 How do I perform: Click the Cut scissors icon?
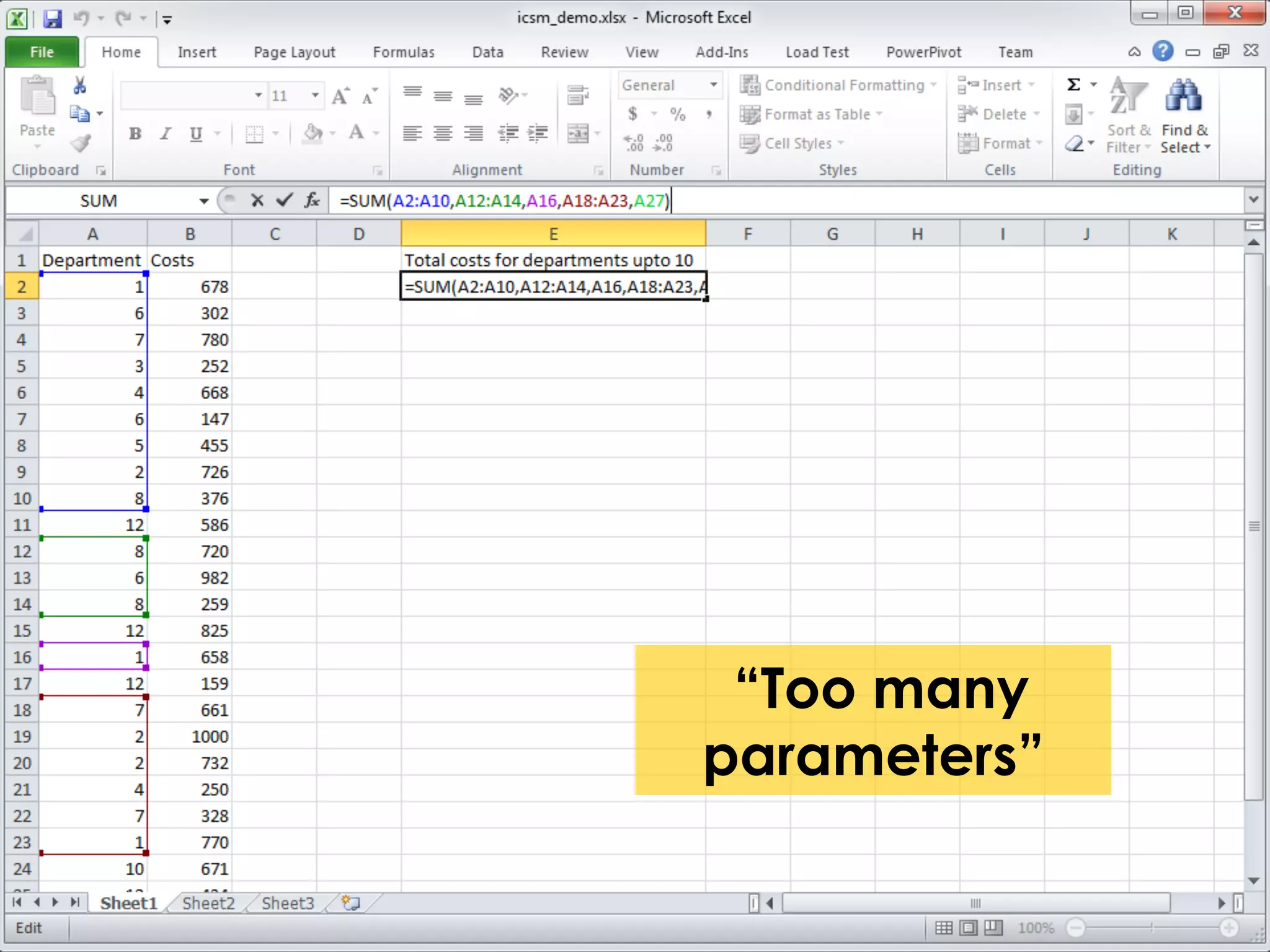79,86
